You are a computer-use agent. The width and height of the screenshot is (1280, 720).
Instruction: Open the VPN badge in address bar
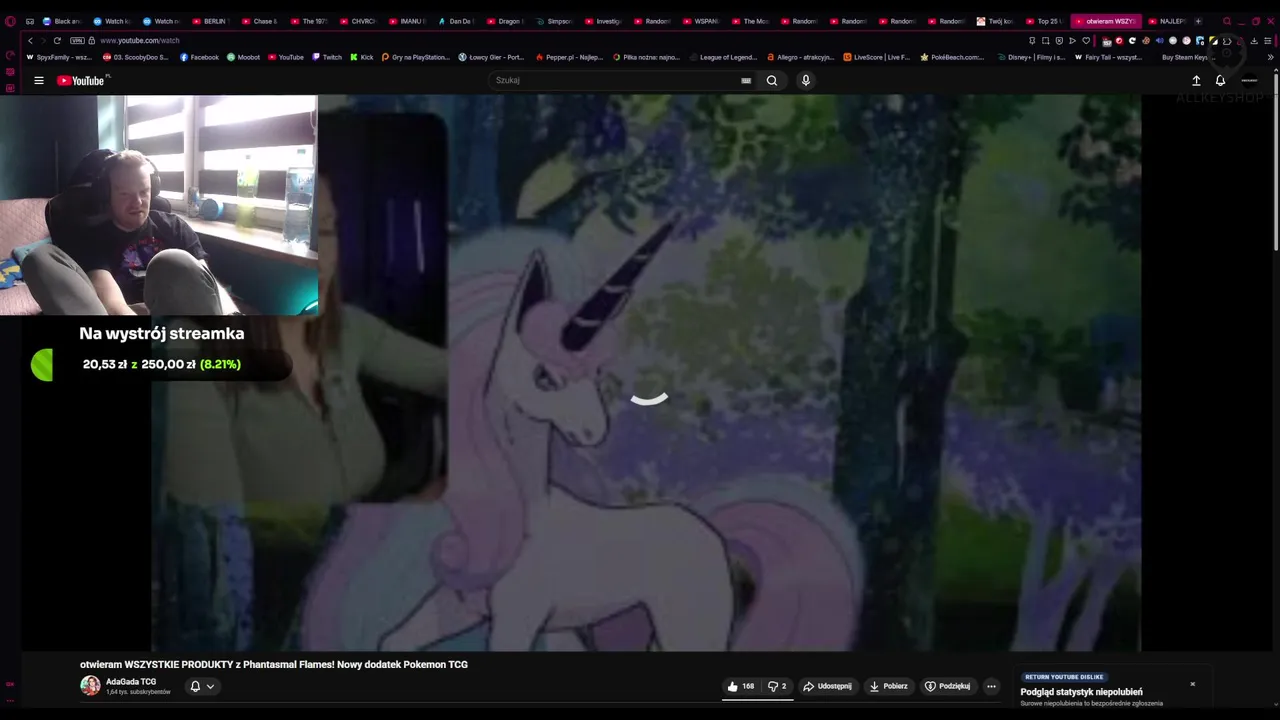[x=76, y=41]
